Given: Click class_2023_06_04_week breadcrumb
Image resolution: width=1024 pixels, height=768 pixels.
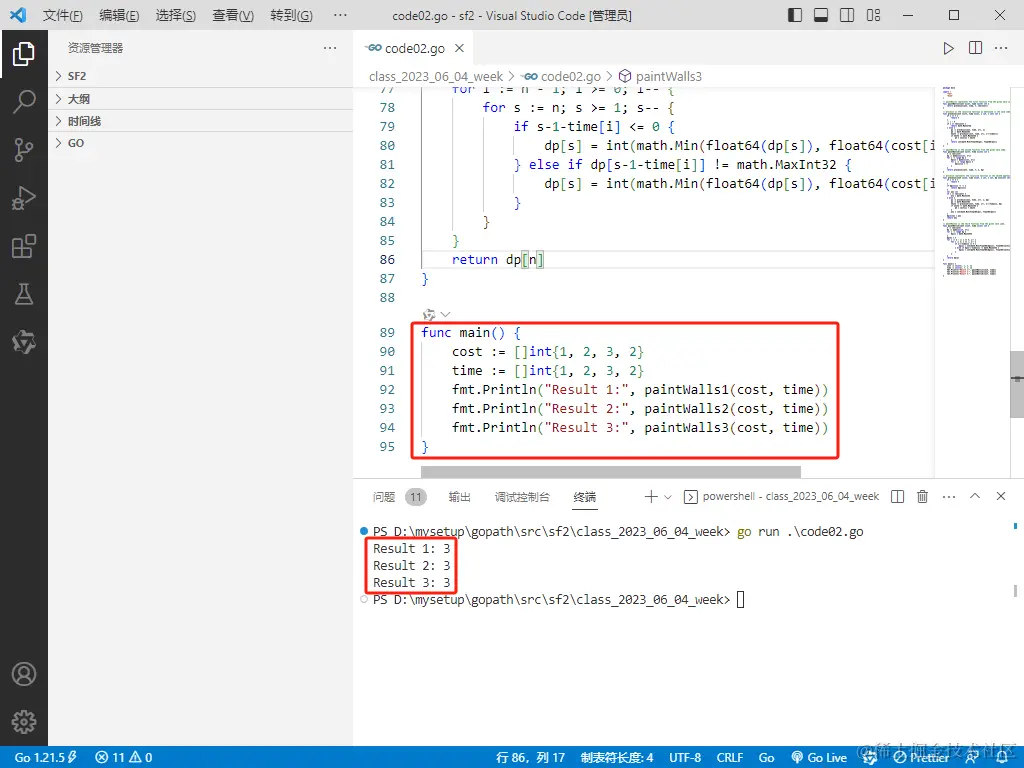Looking at the screenshot, I should tap(436, 76).
